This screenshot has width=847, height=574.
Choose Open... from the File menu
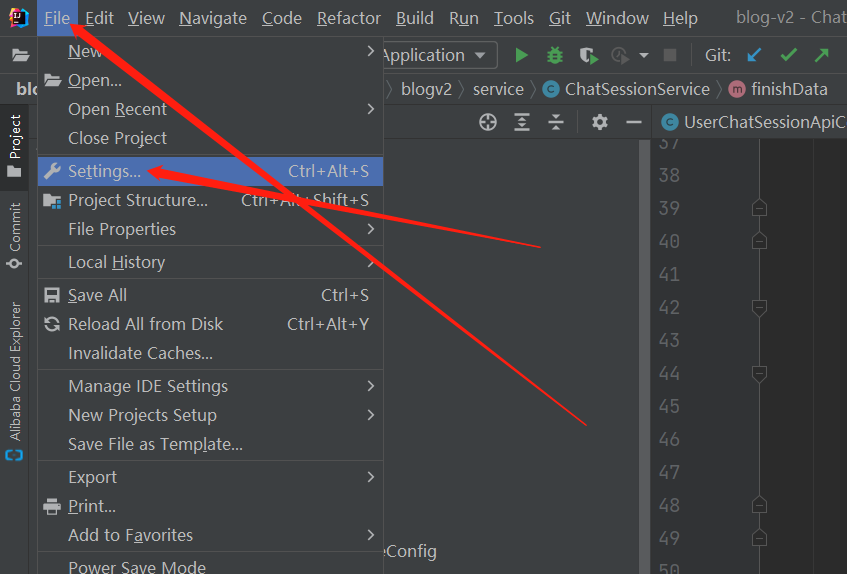coord(211,80)
